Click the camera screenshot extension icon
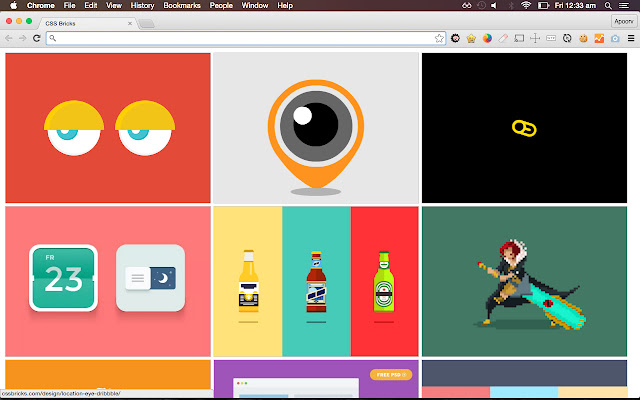 point(615,38)
